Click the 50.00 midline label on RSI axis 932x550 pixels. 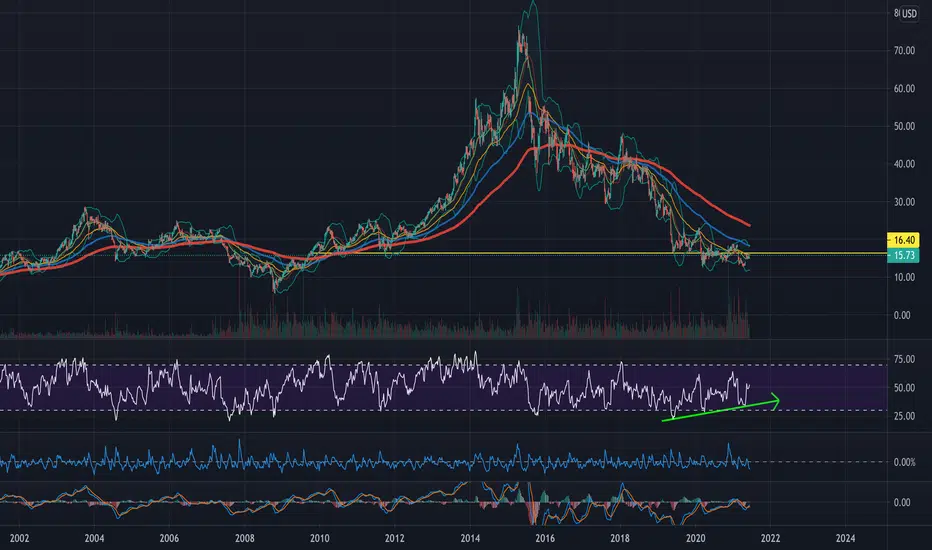pos(904,388)
